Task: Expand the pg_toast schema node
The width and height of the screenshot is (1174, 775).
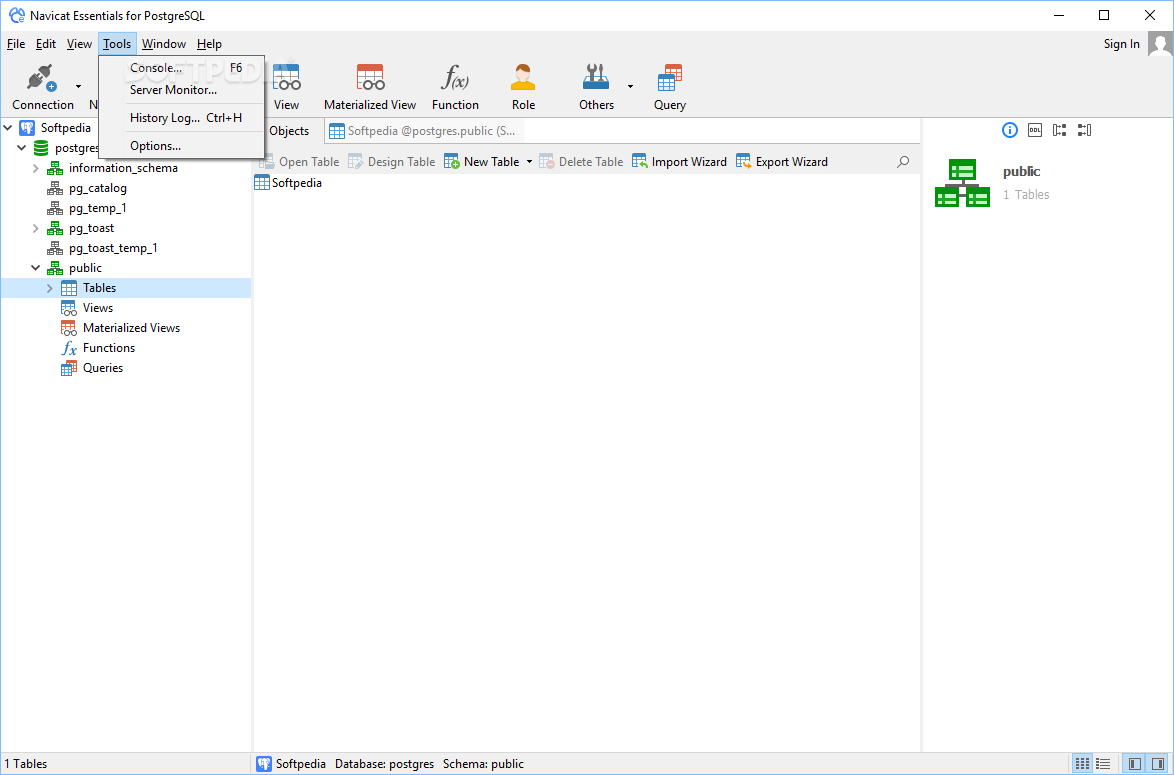Action: 36,228
